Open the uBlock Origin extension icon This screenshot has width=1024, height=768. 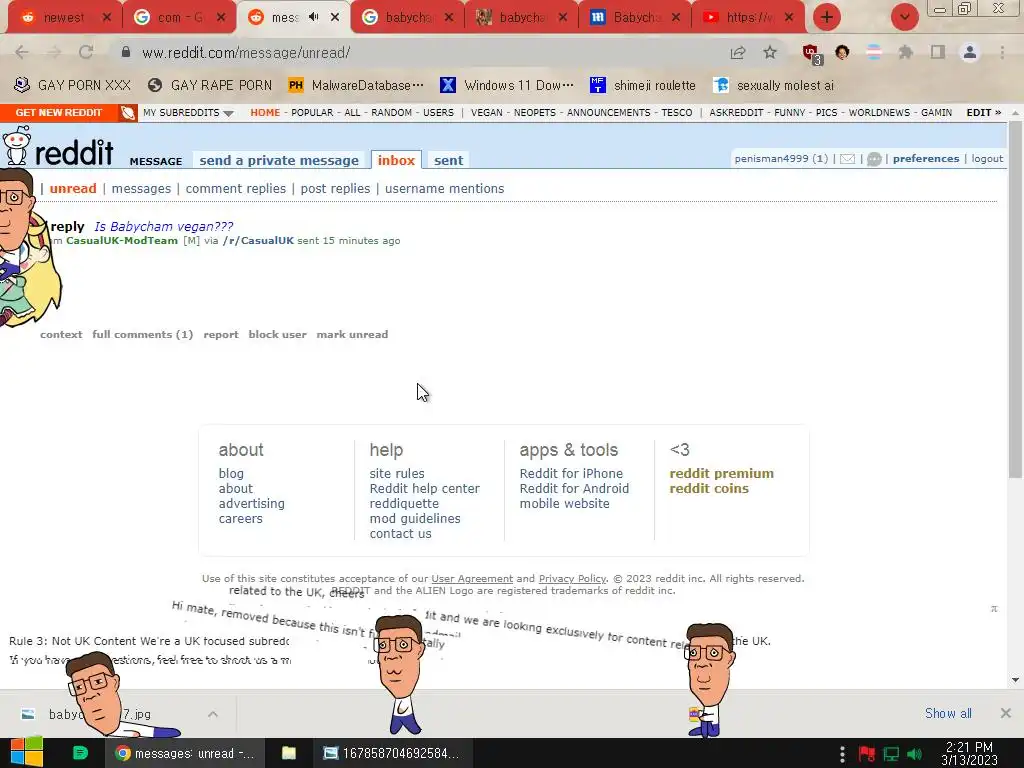(x=812, y=54)
